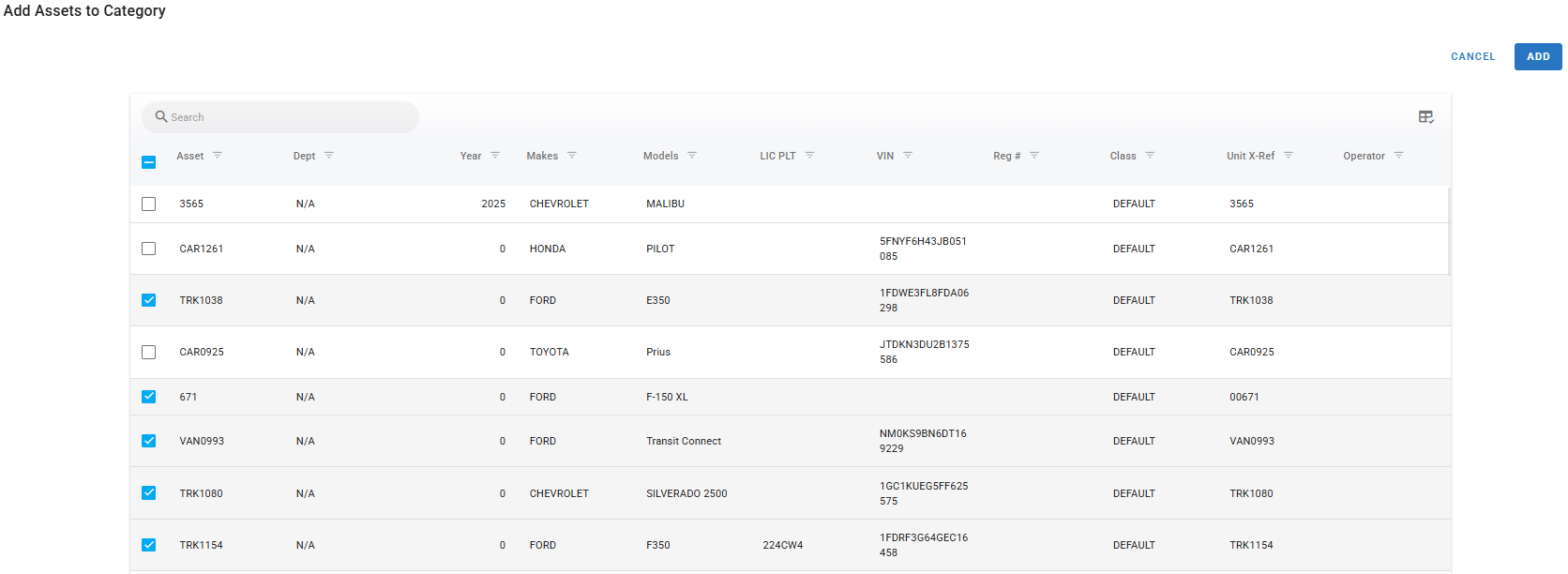
Task: Click the Year column filter icon
Action: (495, 156)
